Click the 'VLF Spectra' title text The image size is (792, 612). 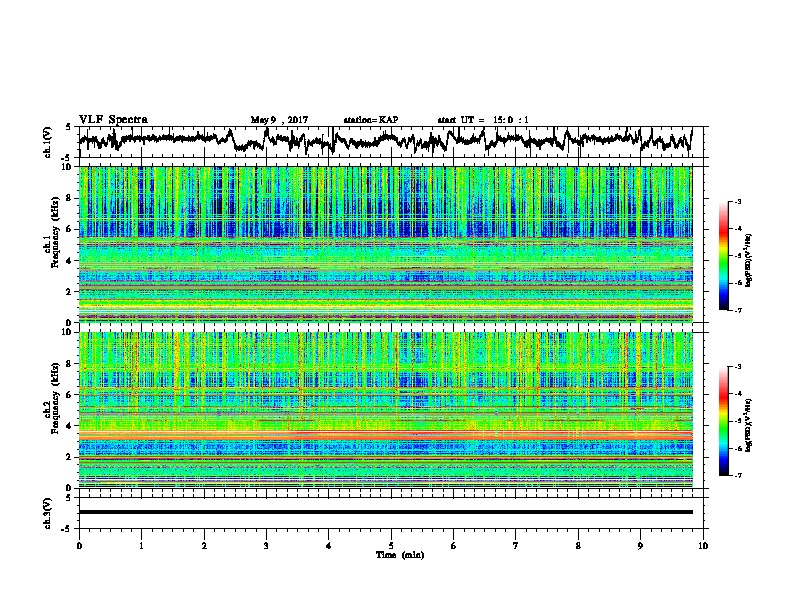tap(113, 120)
